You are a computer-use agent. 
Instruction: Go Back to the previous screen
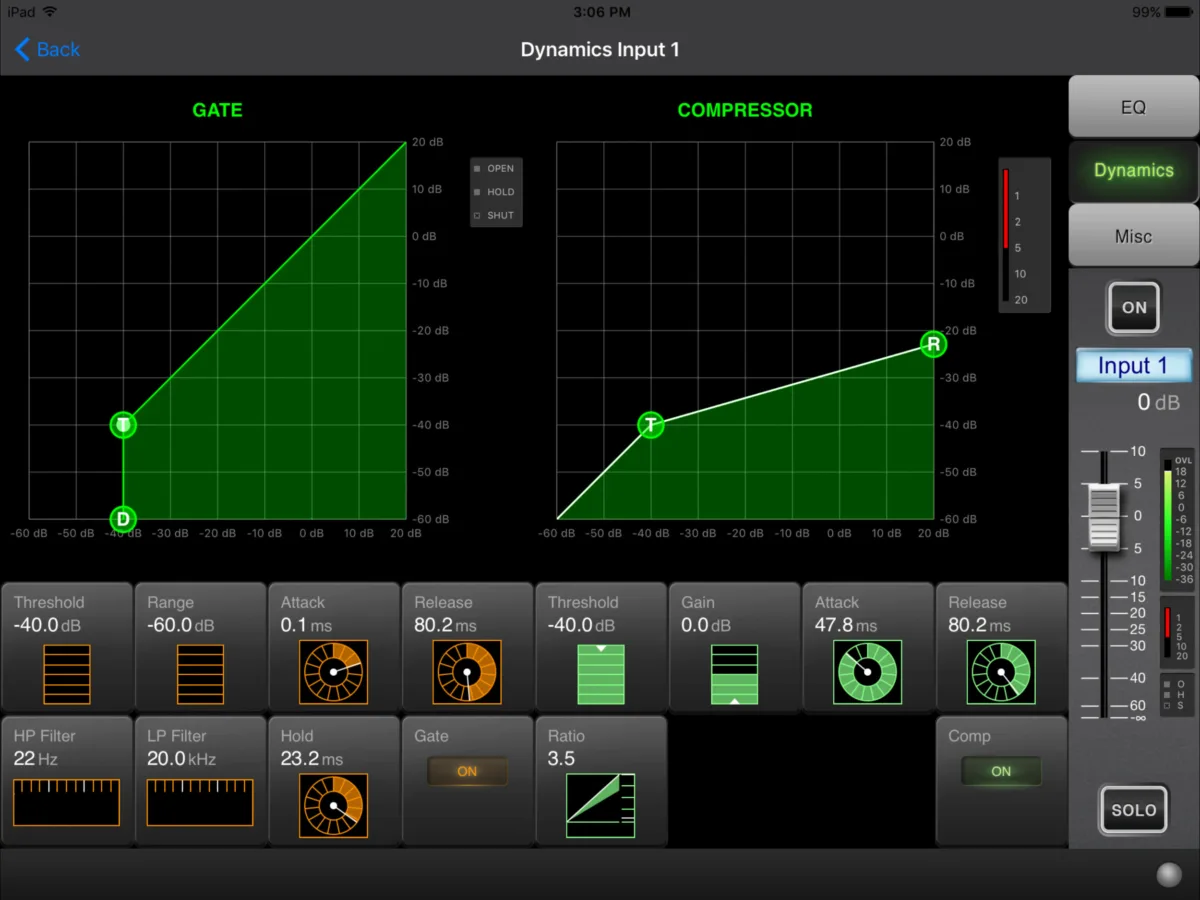pos(48,49)
